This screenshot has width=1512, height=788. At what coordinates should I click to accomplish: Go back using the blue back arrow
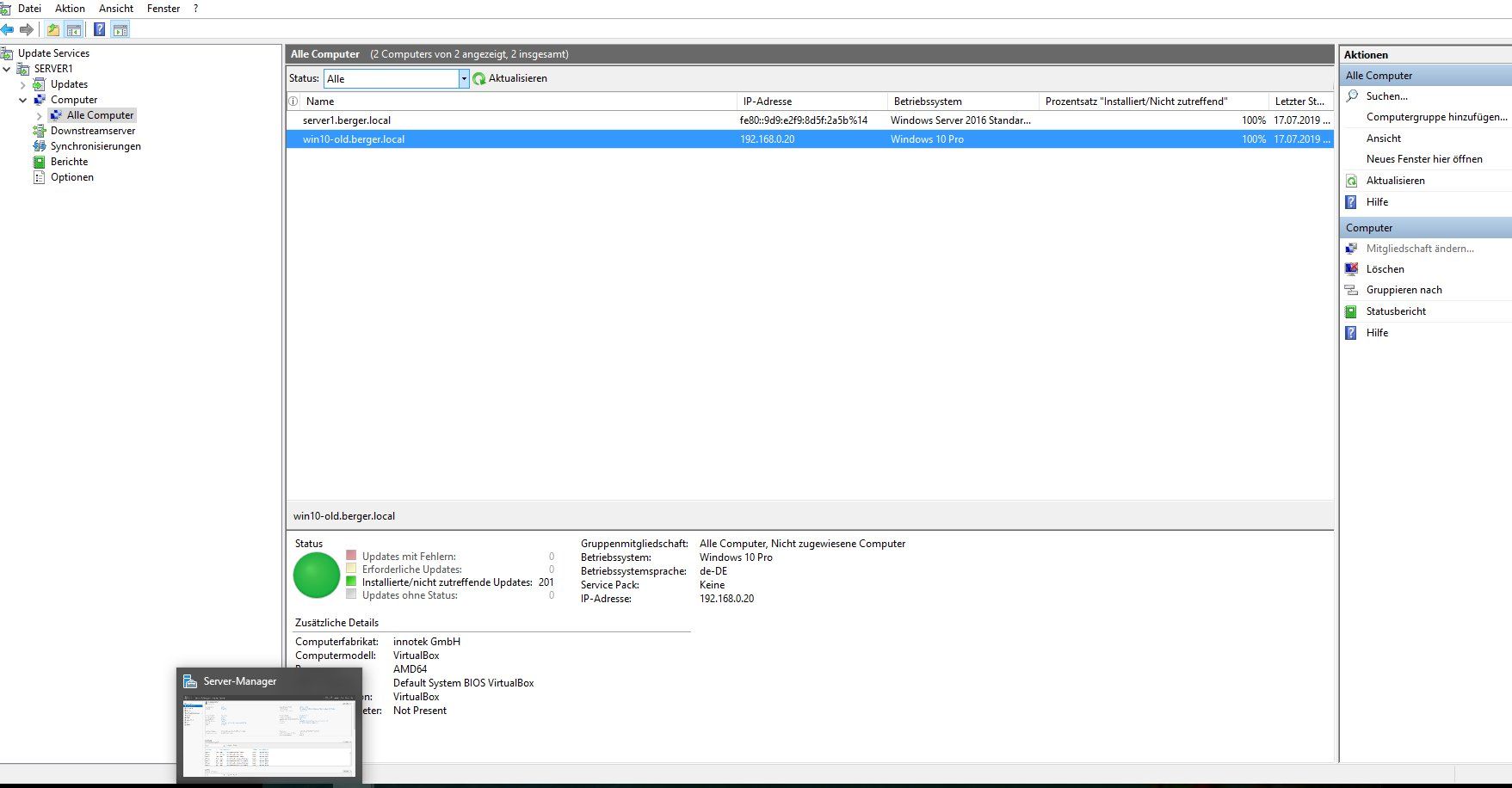pyautogui.click(x=7, y=30)
